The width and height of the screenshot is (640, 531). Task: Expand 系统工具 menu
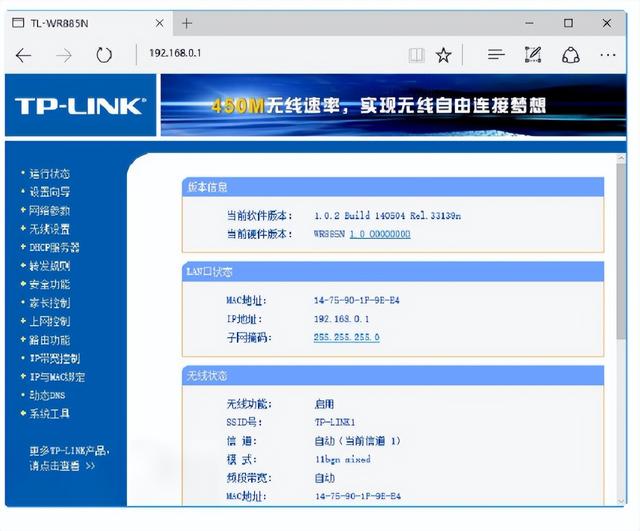coord(49,413)
